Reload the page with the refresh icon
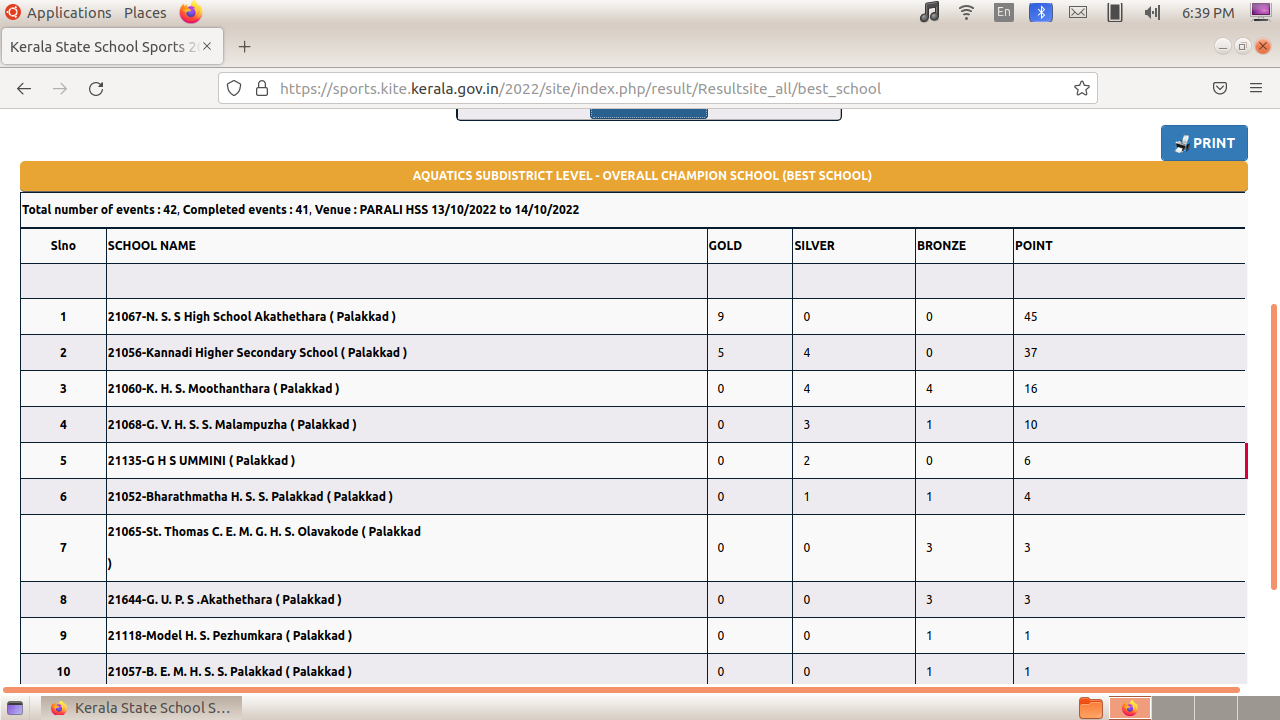Viewport: 1280px width, 720px height. [x=96, y=88]
